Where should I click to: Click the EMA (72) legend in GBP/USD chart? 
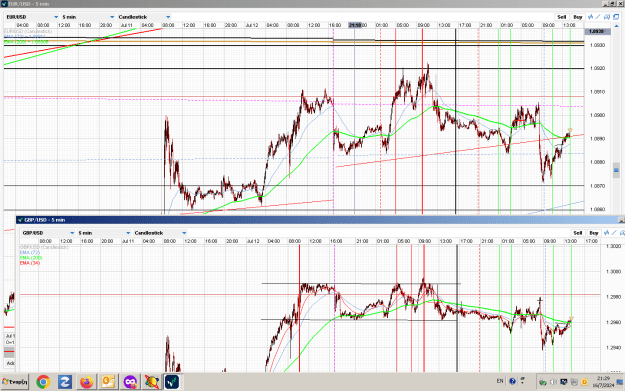30,253
